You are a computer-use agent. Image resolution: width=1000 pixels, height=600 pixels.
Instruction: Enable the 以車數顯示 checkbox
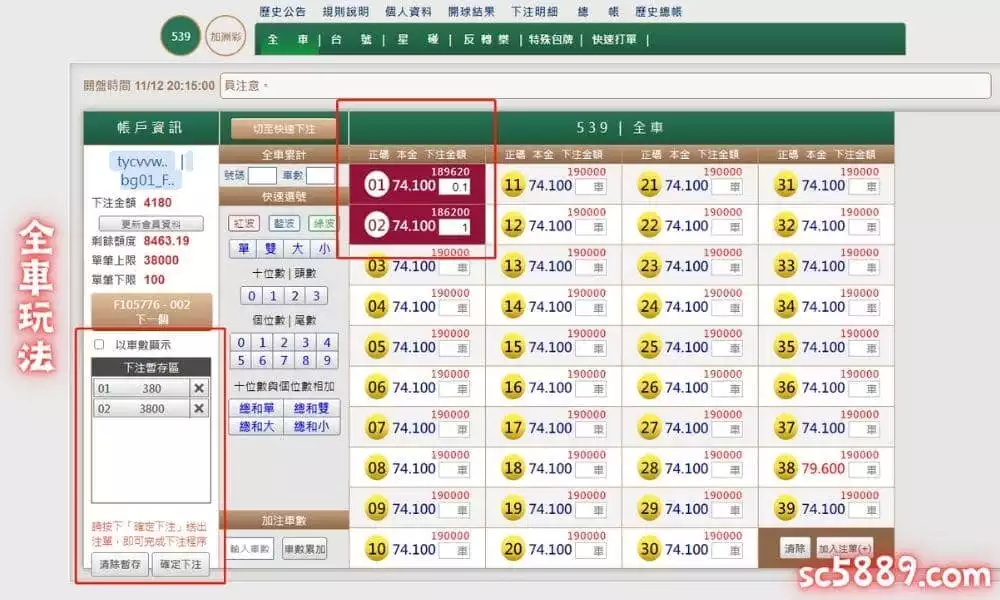point(99,344)
